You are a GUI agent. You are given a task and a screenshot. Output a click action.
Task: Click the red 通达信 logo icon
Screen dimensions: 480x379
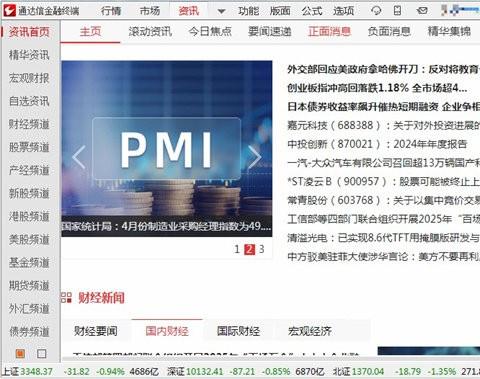(x=9, y=10)
